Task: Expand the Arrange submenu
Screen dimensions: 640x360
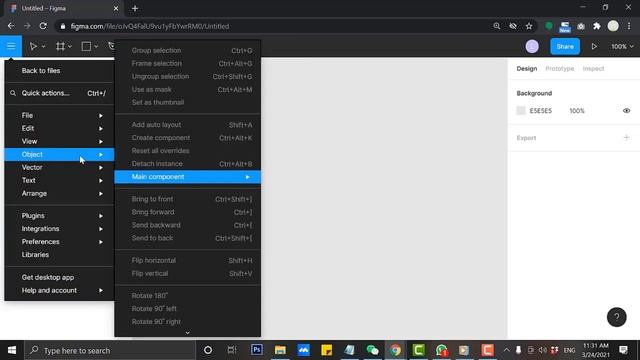Action: click(59, 193)
